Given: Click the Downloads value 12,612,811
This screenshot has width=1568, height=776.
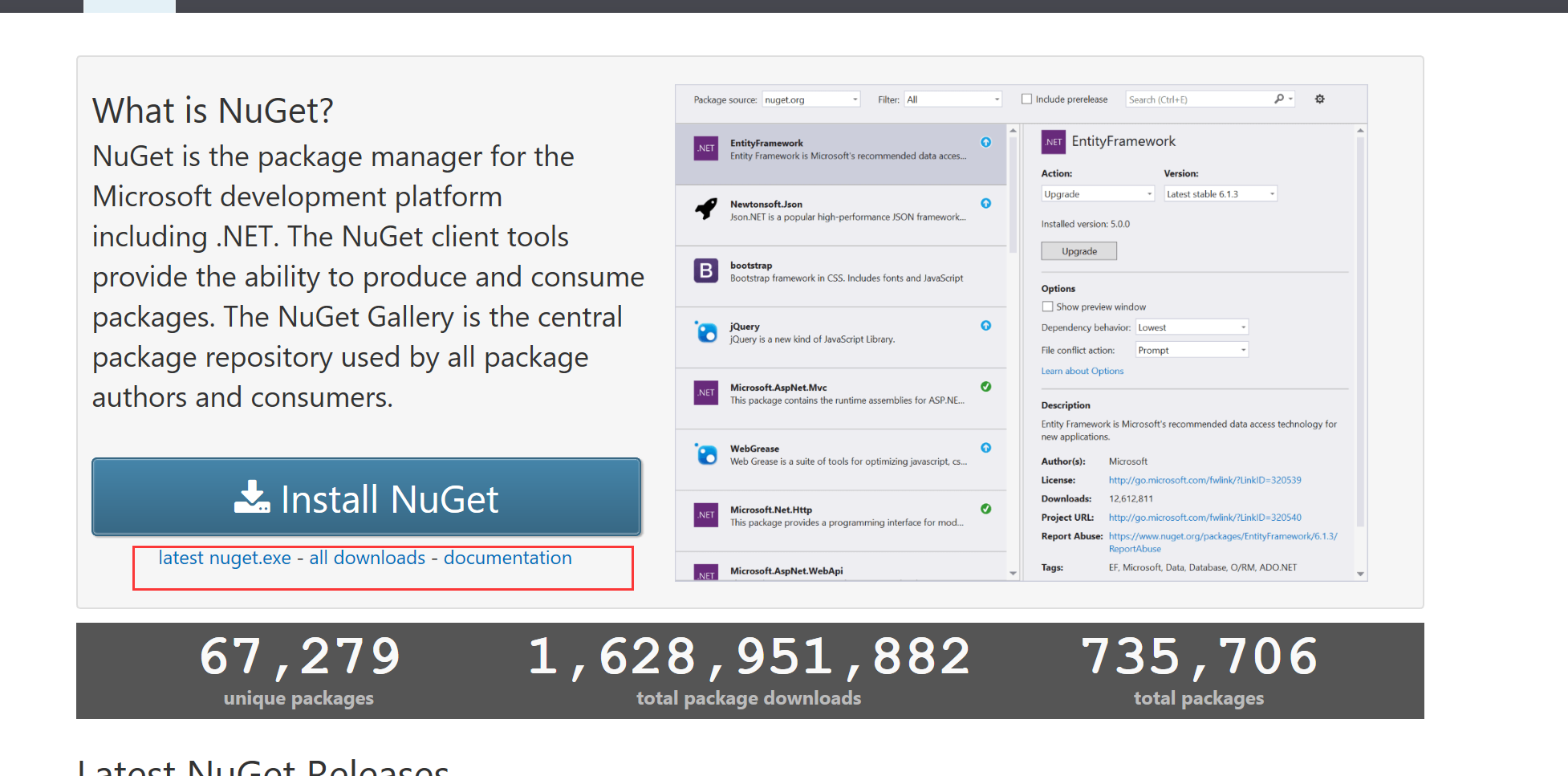Looking at the screenshot, I should [x=1131, y=499].
